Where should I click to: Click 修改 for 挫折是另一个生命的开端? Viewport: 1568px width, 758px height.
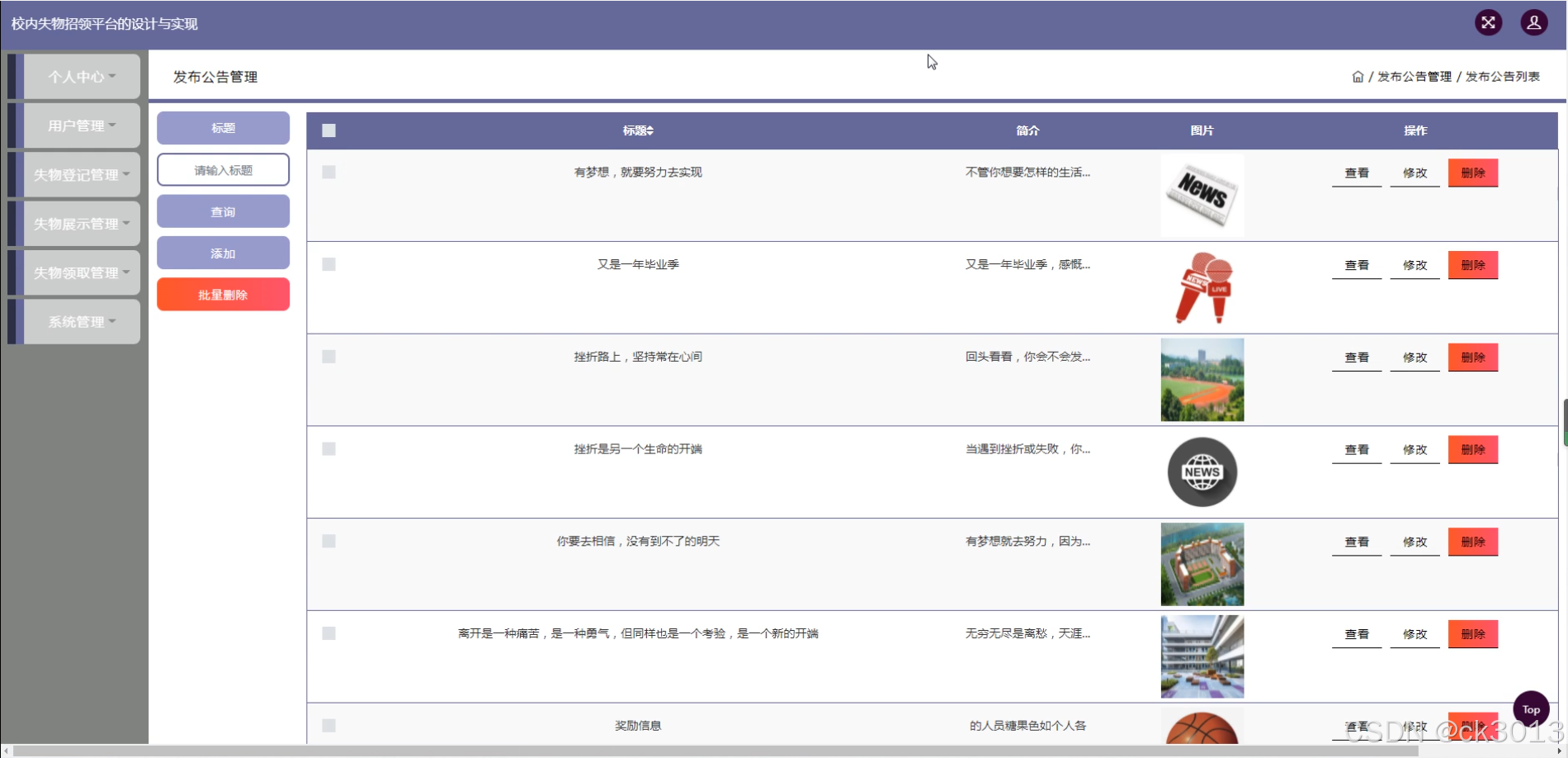point(1415,449)
